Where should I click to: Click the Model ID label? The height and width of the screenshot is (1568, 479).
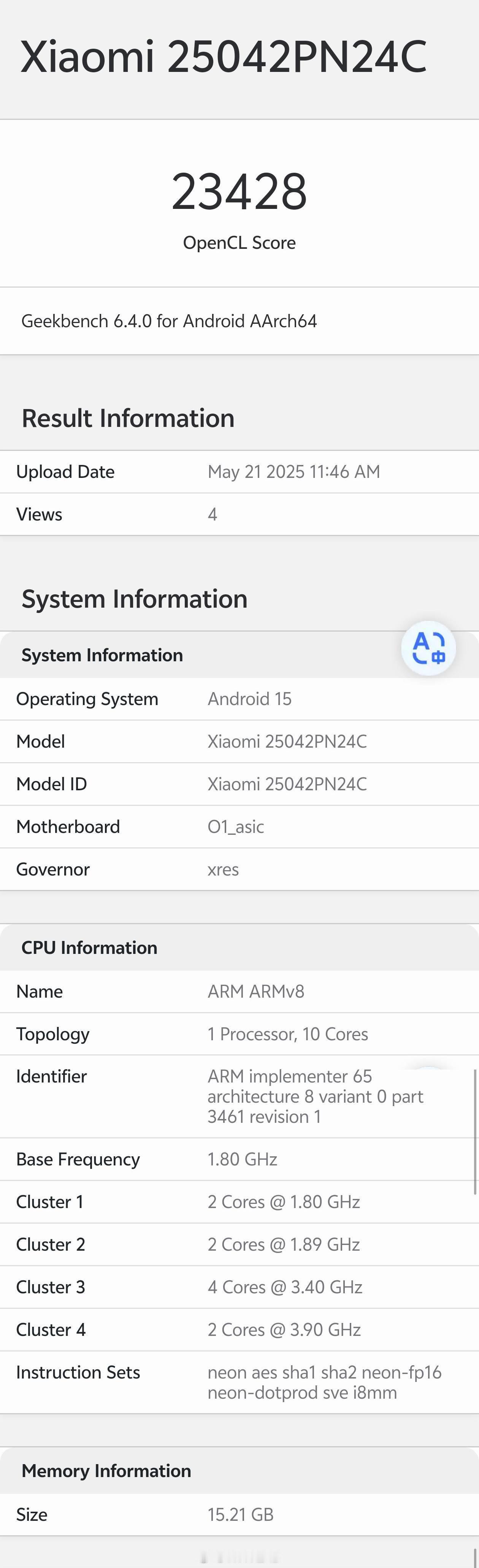tap(52, 784)
